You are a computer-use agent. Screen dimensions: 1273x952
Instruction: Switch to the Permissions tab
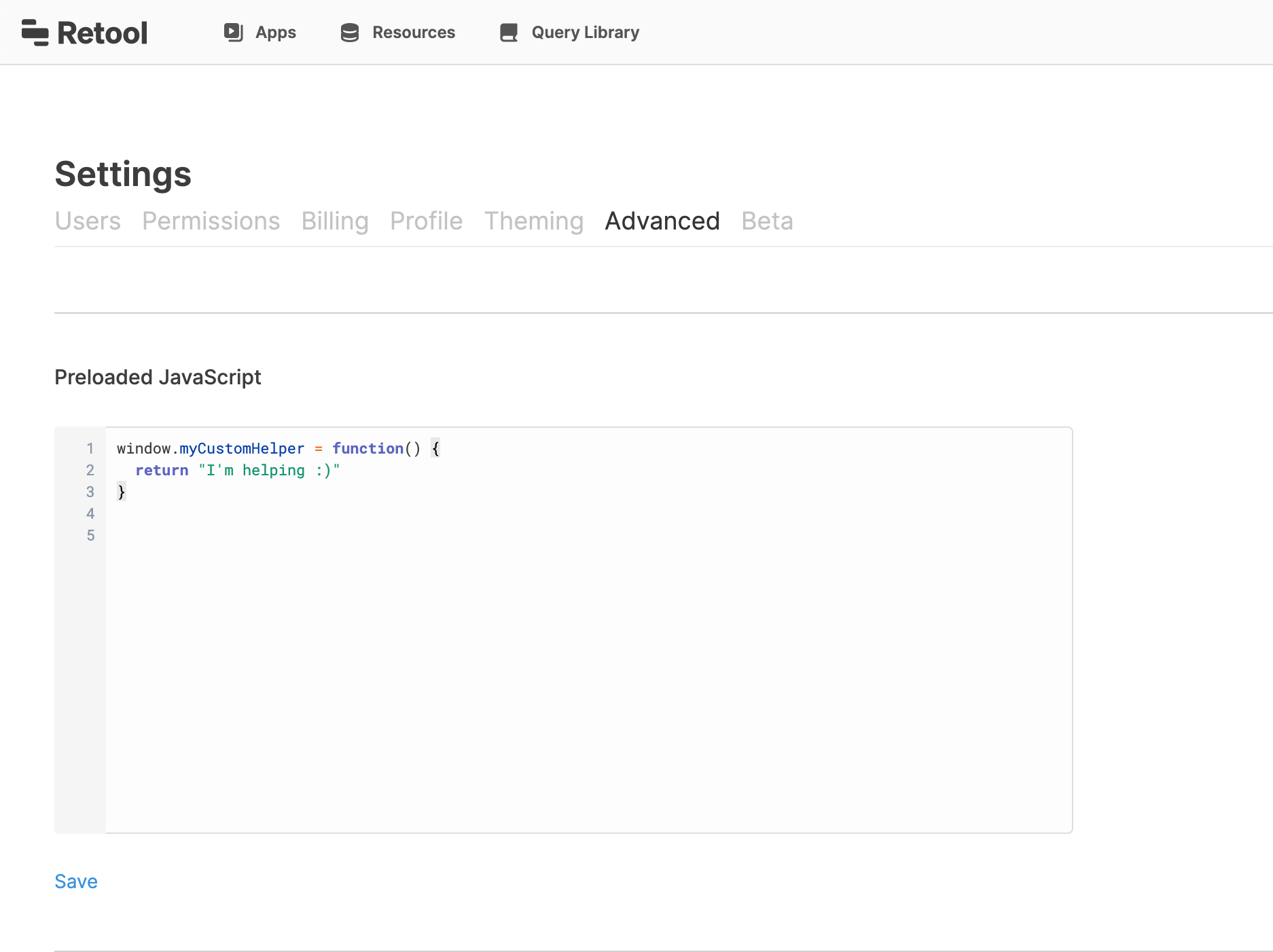211,221
